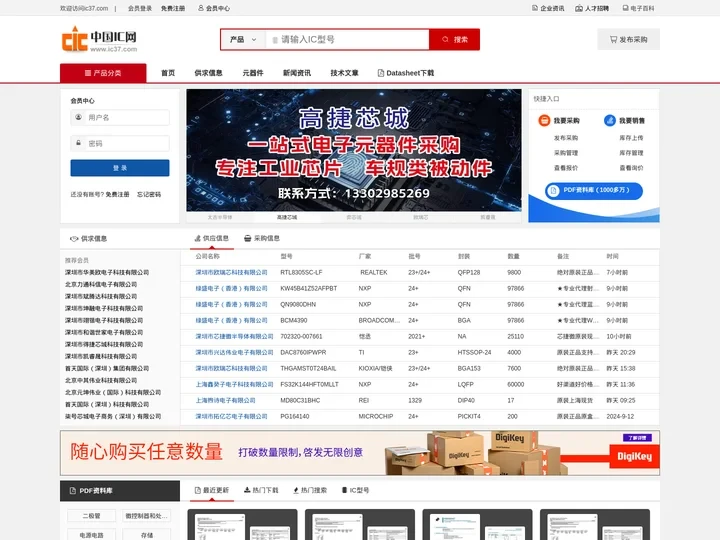Click 库存上传 in quick entry panel
720x540 pixels.
click(631, 138)
